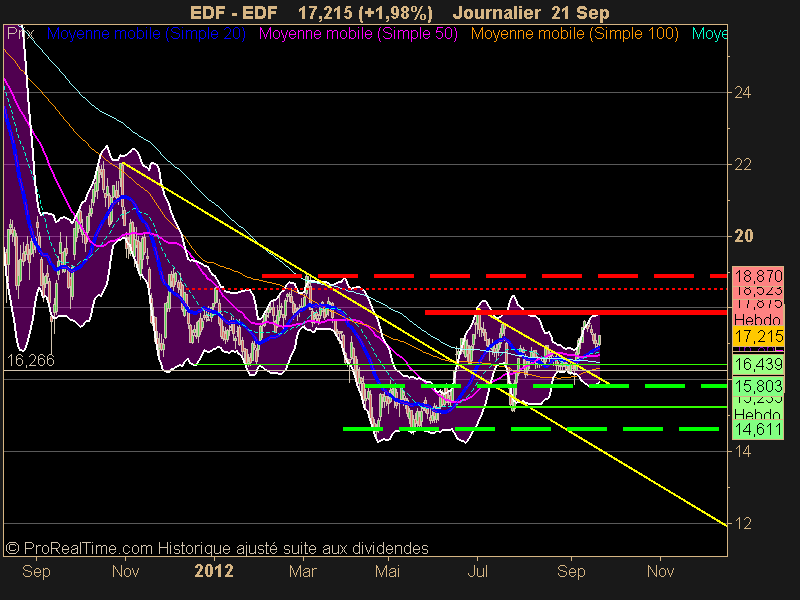Screen dimensions: 800x600
Task: Select the "16,266" low price annotation
Action: click(x=31, y=360)
